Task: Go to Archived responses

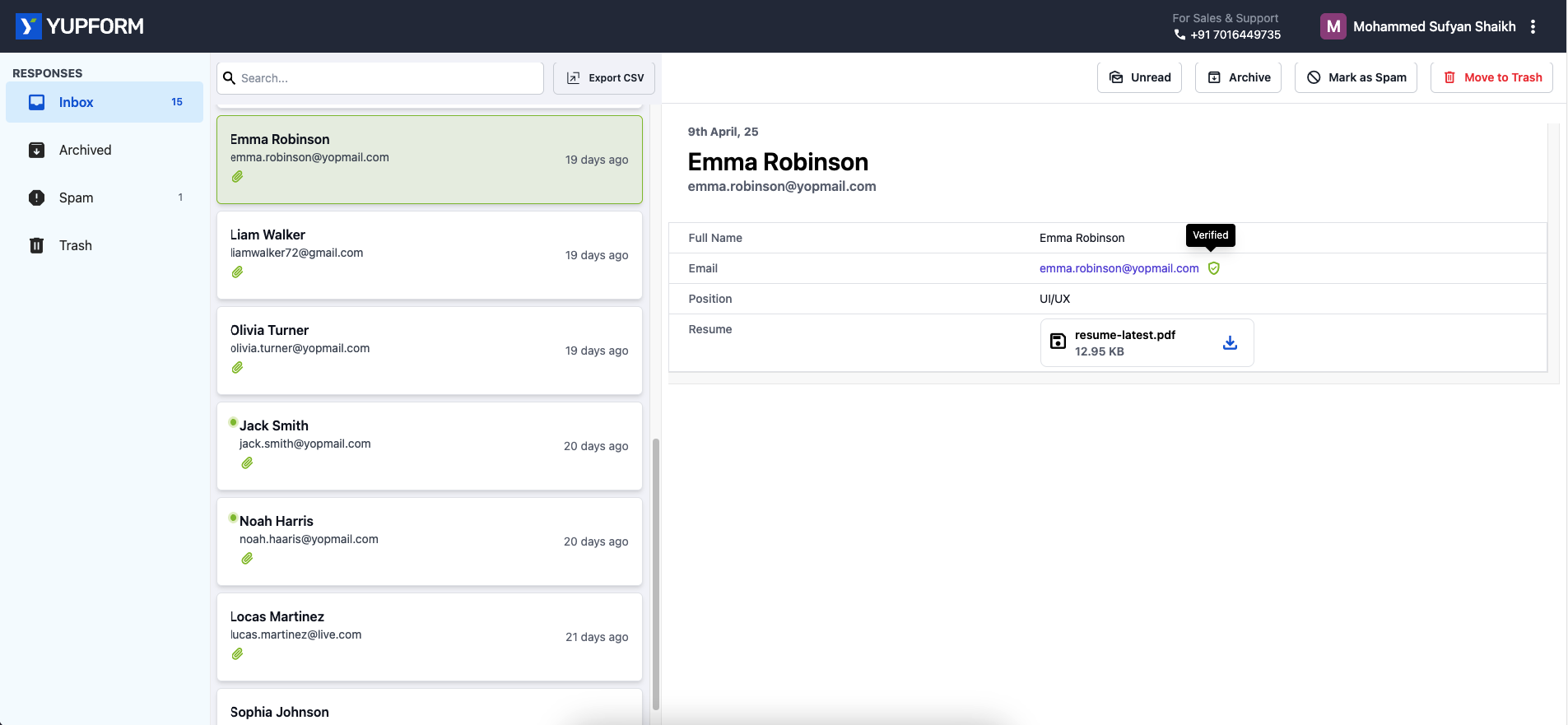Action: tap(85, 150)
